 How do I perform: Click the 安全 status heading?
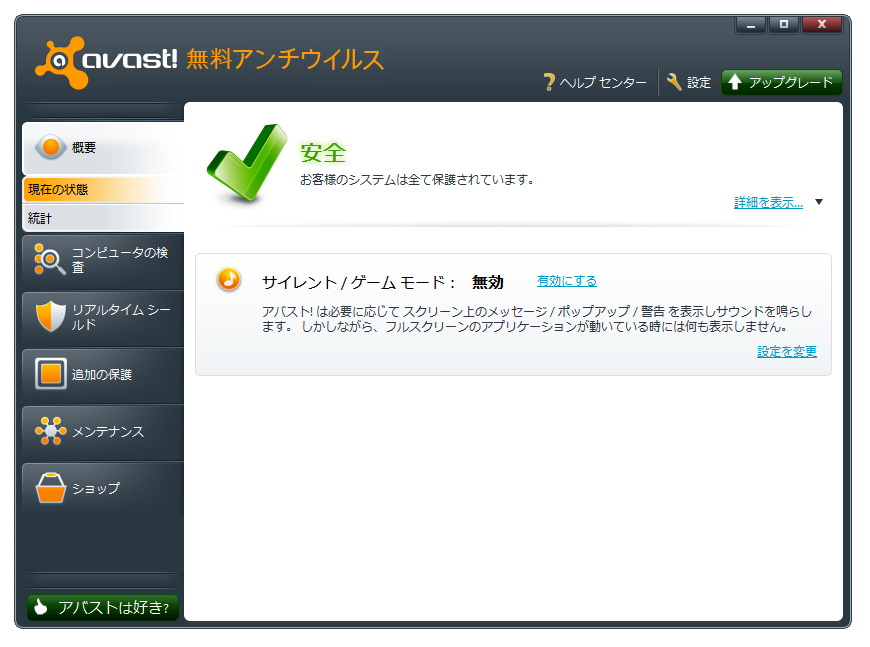(323, 153)
